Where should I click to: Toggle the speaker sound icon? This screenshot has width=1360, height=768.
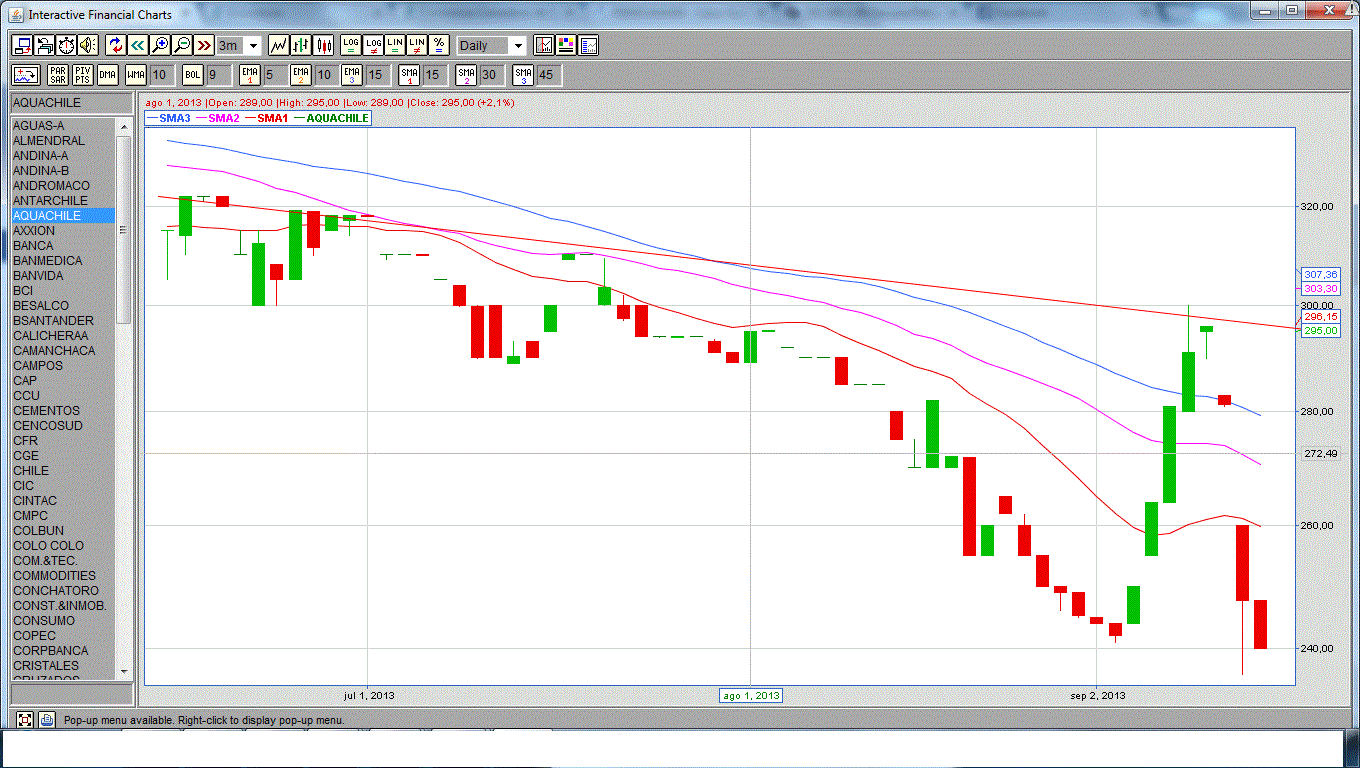[88, 45]
